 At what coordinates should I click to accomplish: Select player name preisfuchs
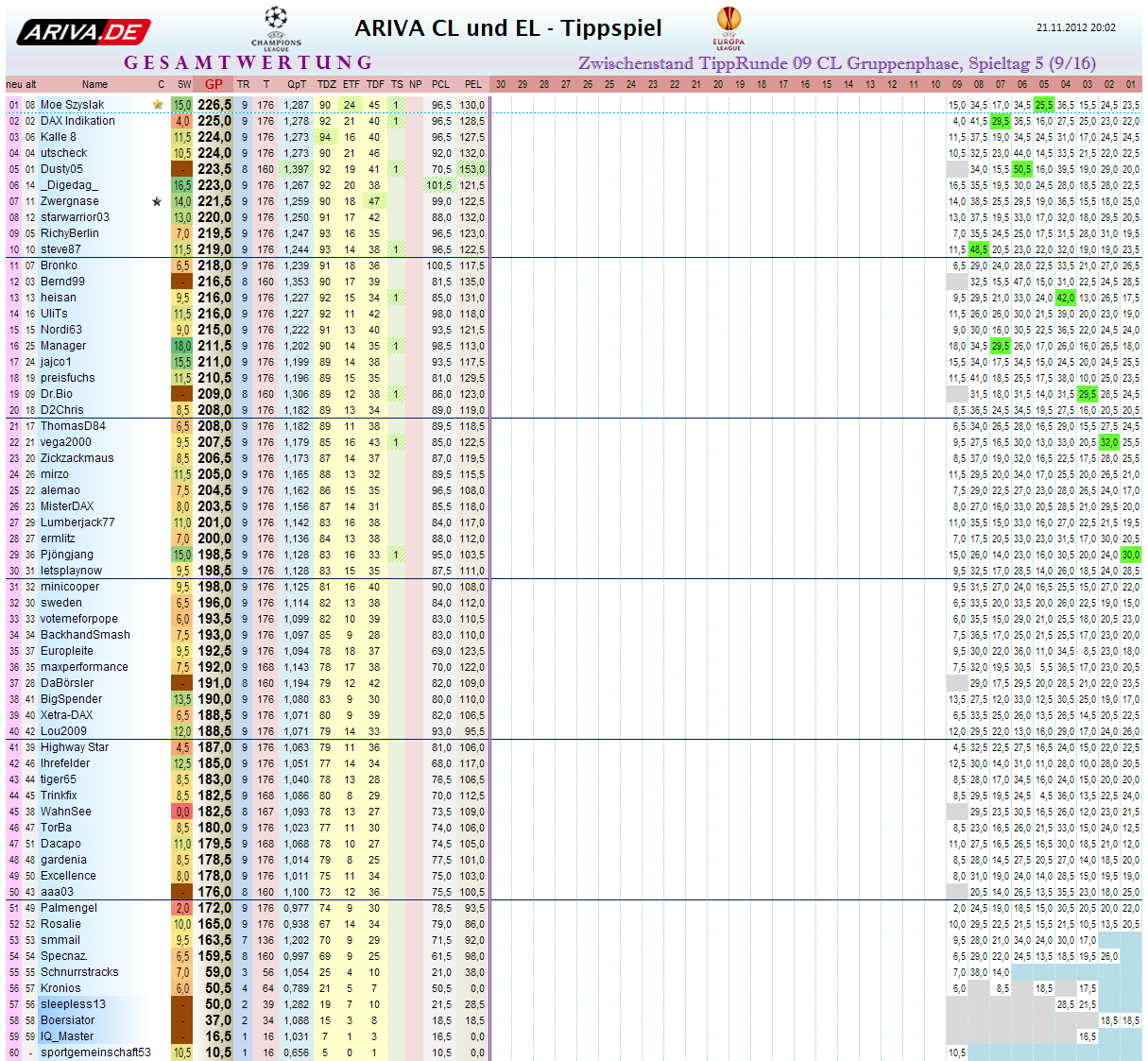click(68, 378)
